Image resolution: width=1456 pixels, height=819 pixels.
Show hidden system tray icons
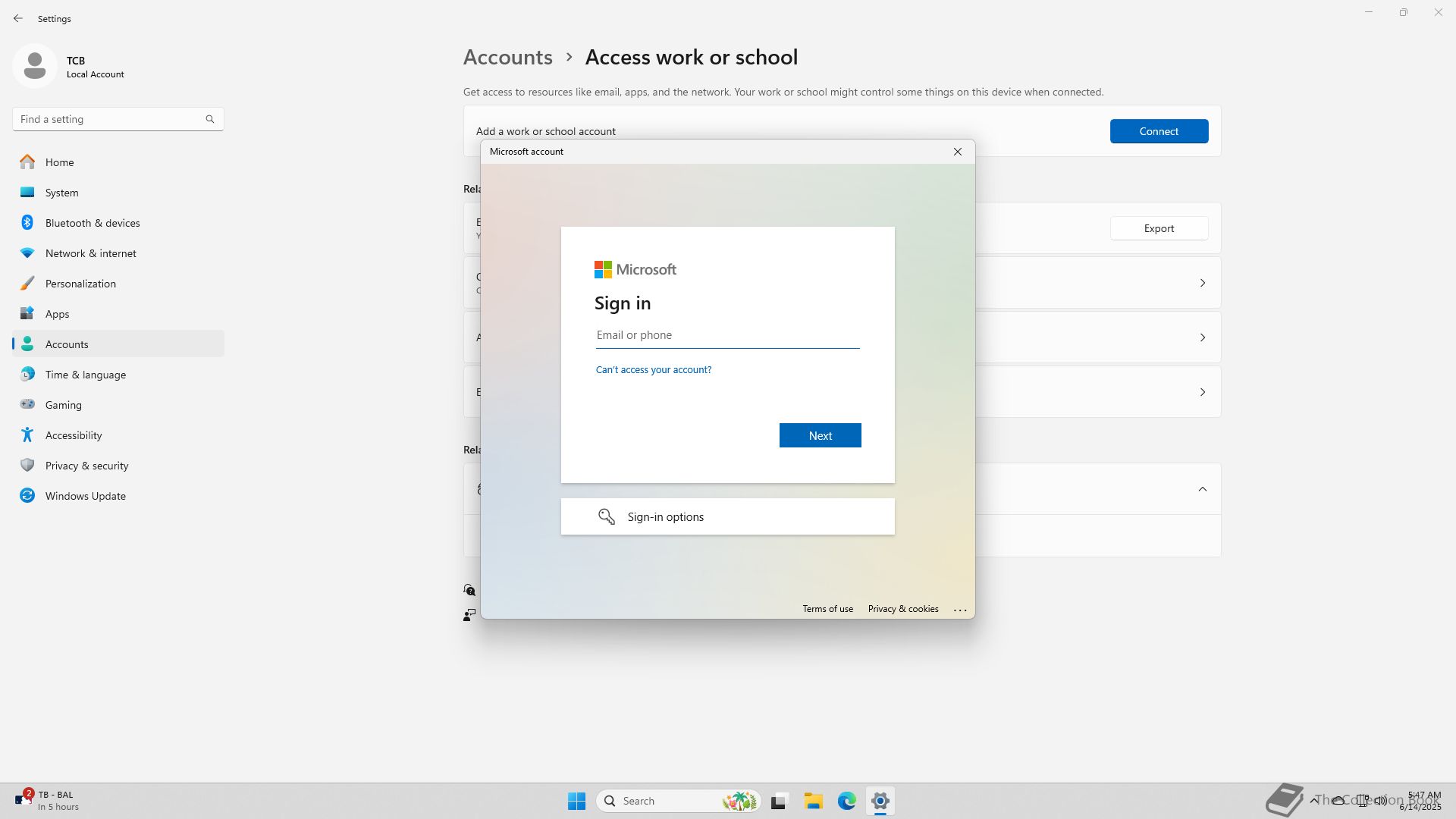click(1313, 800)
